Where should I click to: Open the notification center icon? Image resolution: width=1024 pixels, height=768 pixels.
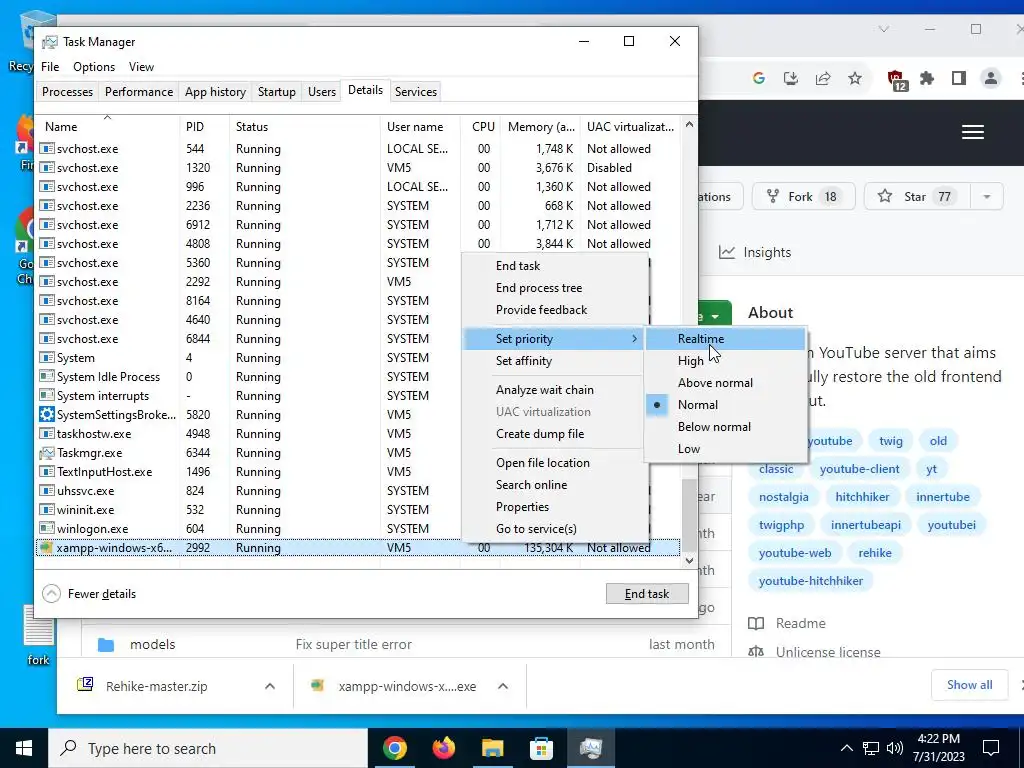click(991, 748)
